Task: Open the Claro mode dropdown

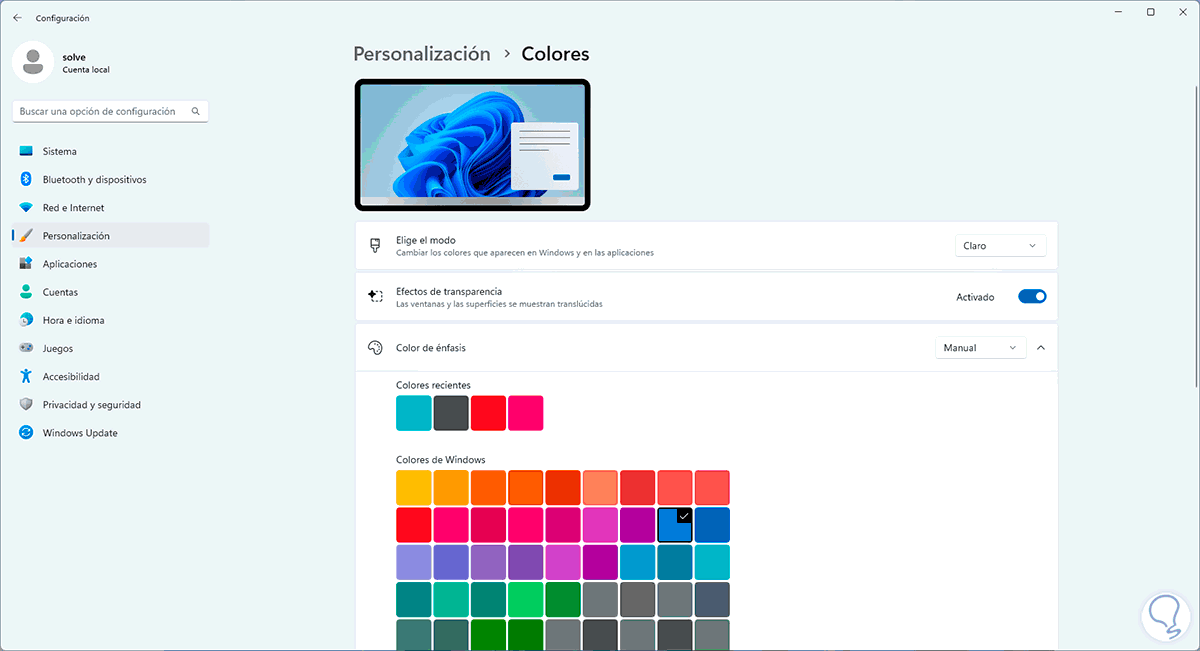Action: [1001, 245]
